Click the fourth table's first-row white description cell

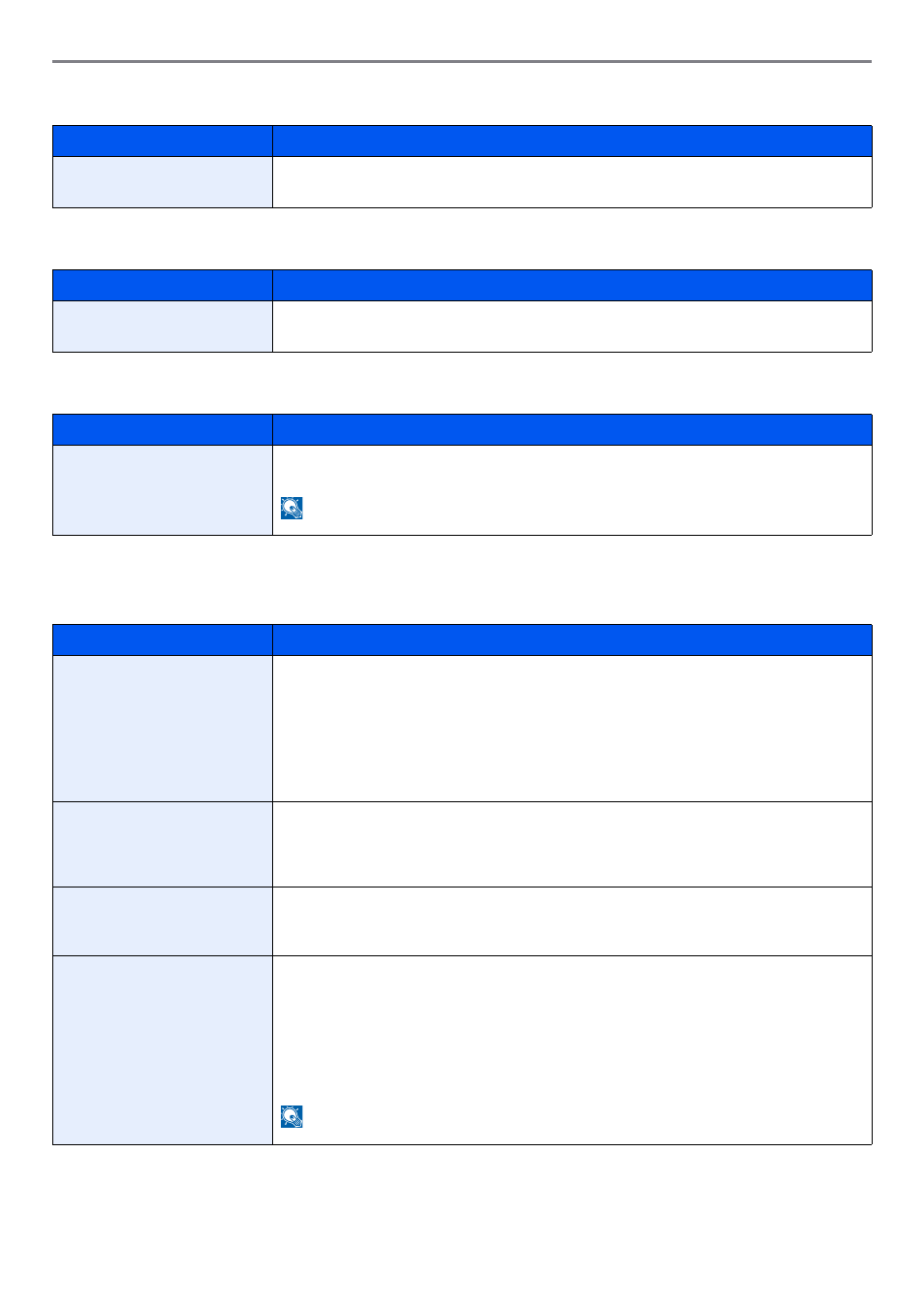pyautogui.click(x=572, y=729)
